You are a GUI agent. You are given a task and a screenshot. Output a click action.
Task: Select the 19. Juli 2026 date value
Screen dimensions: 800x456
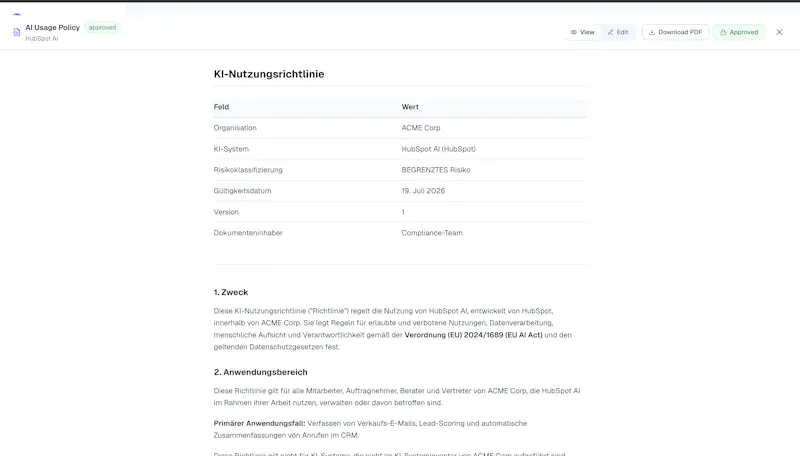(423, 191)
